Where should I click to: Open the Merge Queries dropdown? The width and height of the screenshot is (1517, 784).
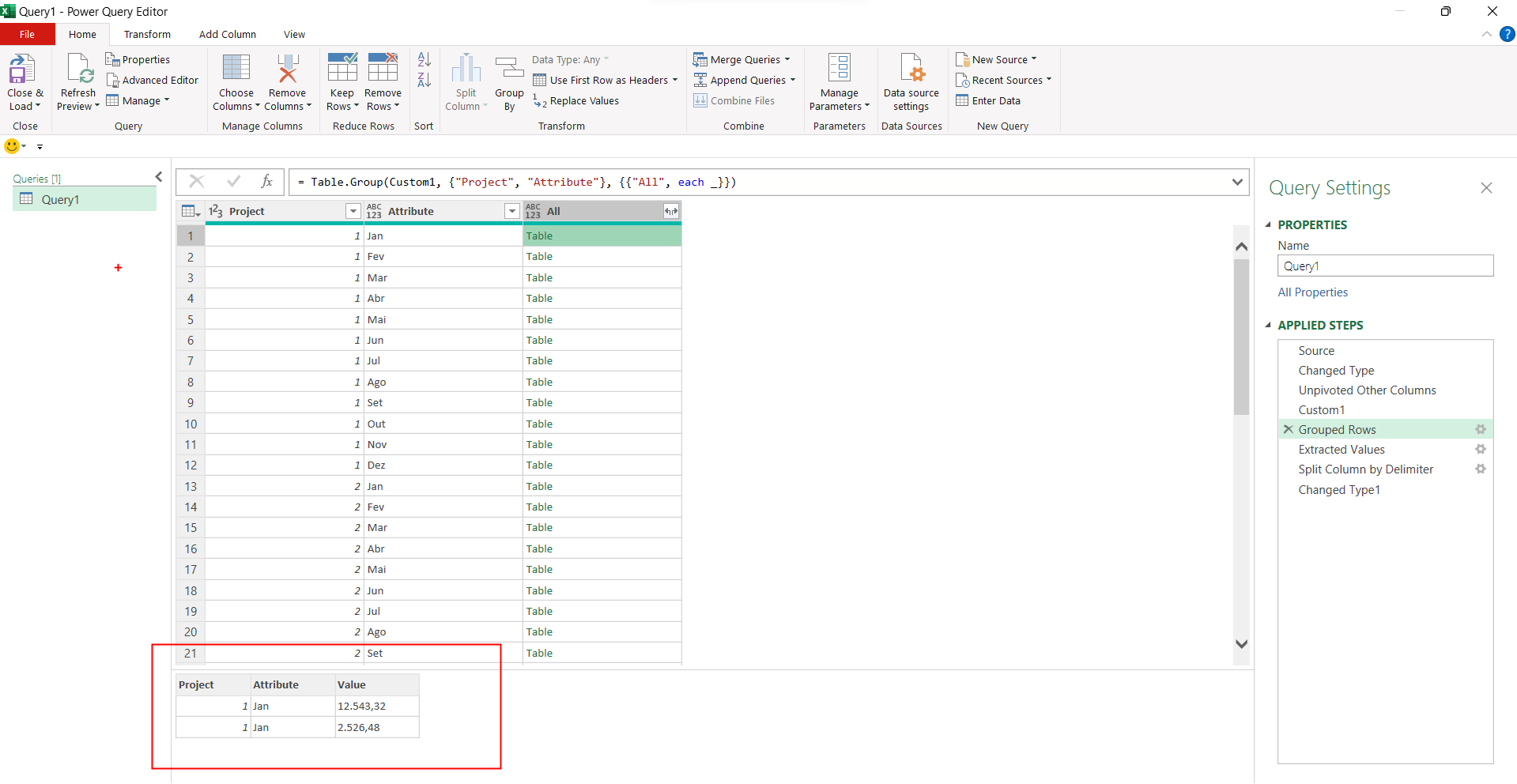(787, 59)
